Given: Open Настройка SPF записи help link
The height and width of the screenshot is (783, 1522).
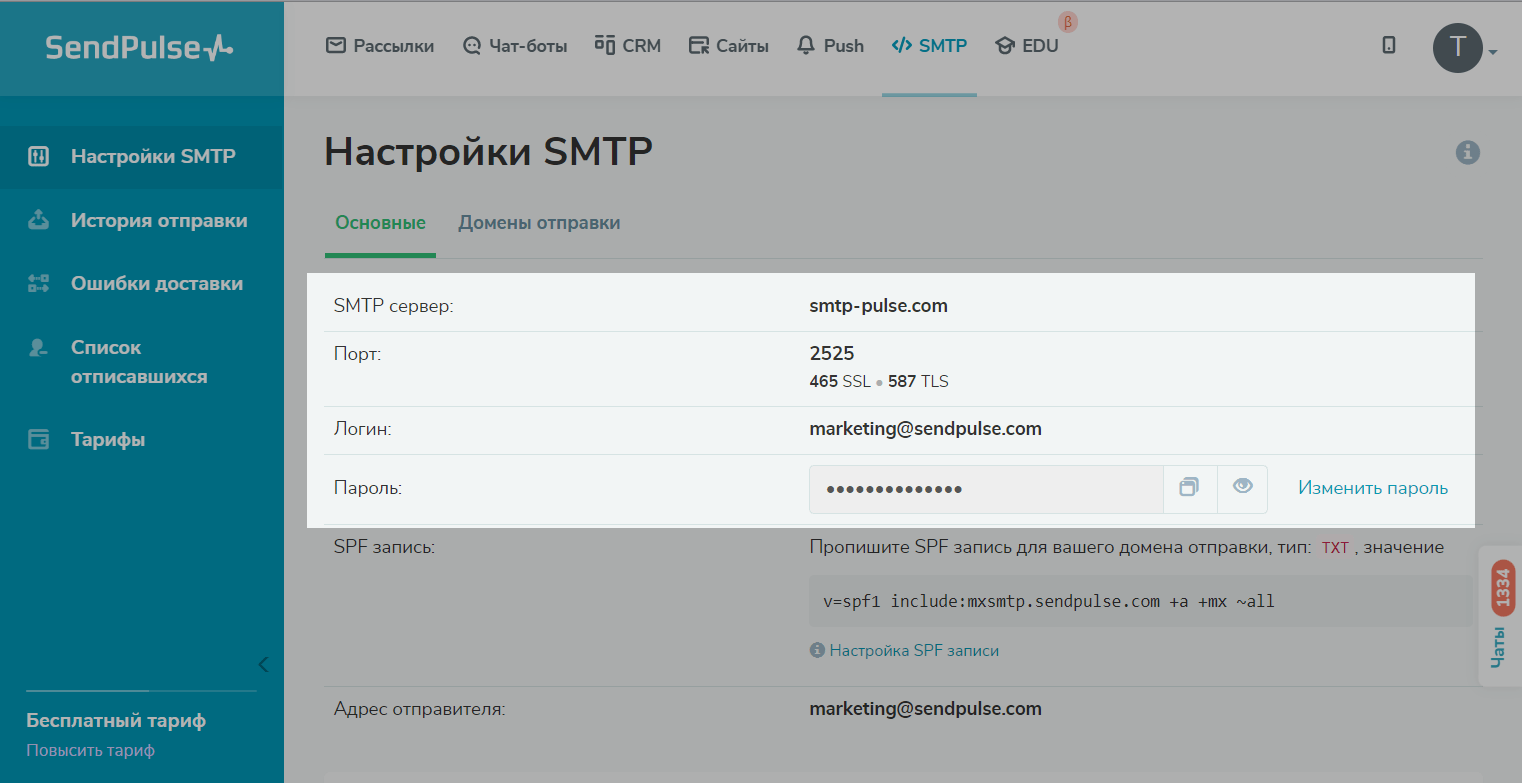Looking at the screenshot, I should [x=913, y=651].
